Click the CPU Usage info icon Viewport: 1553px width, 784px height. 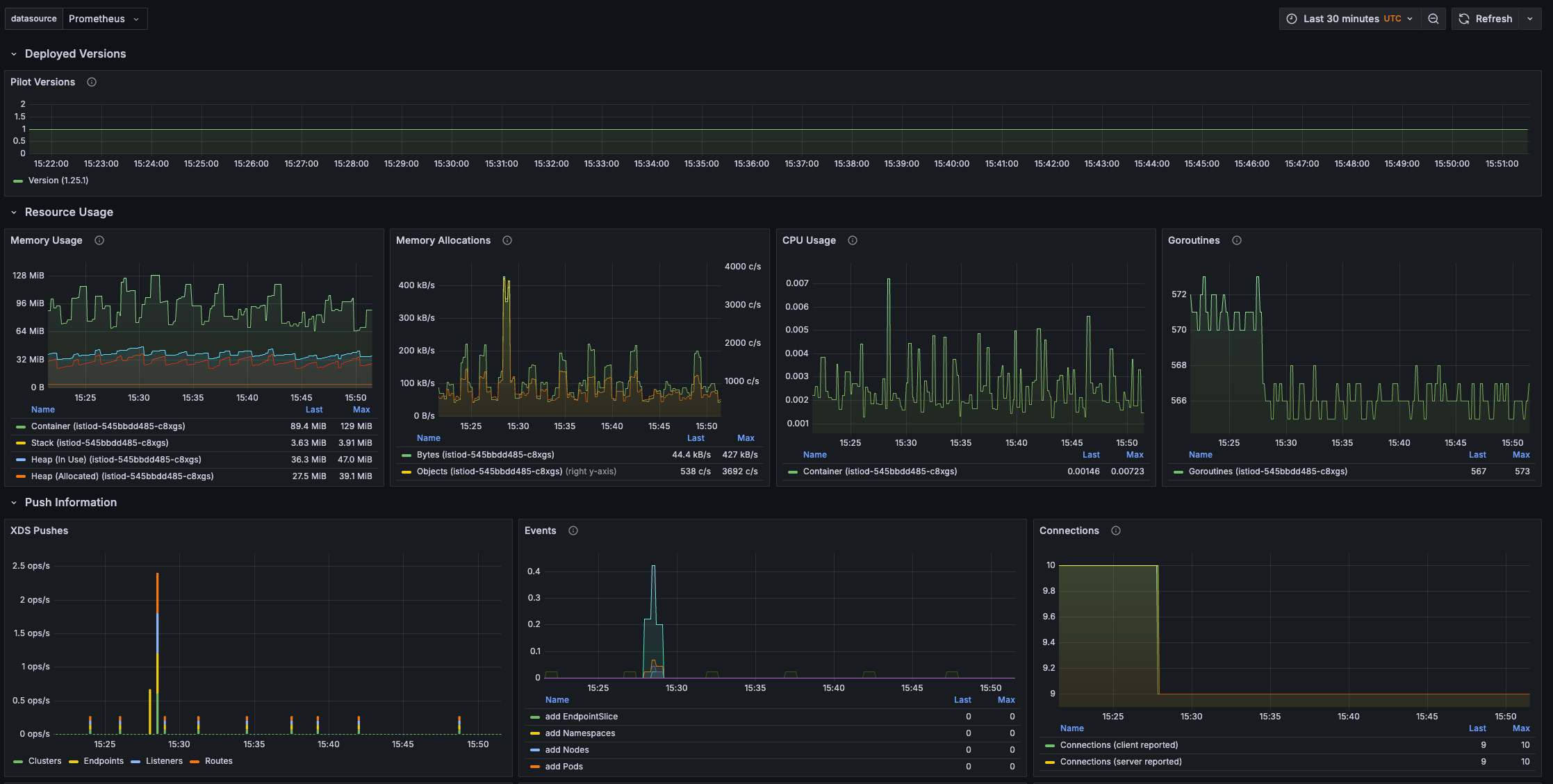pos(853,240)
